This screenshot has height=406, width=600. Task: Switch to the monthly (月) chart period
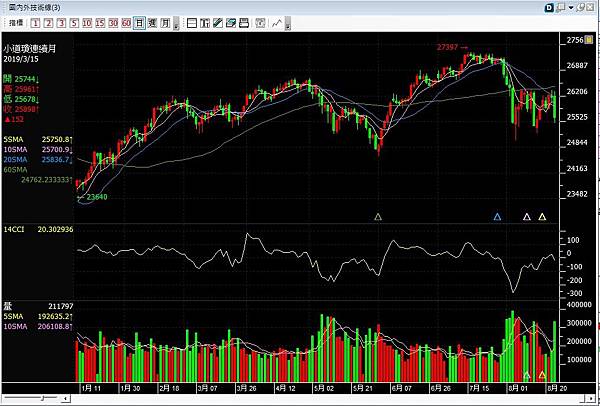165,23
